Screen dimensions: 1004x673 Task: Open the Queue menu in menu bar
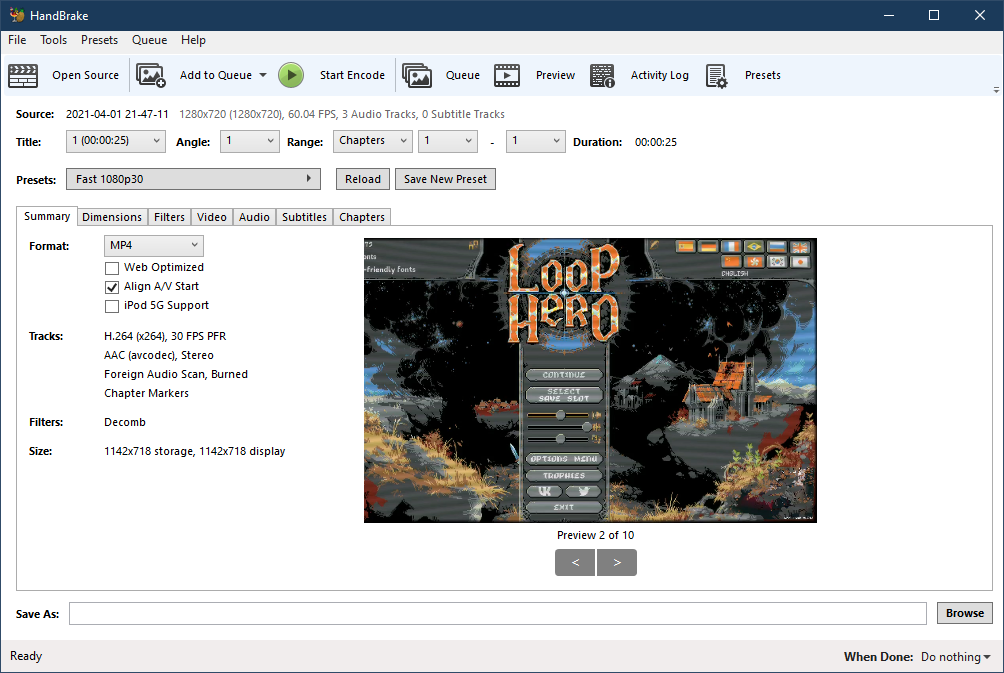(149, 40)
